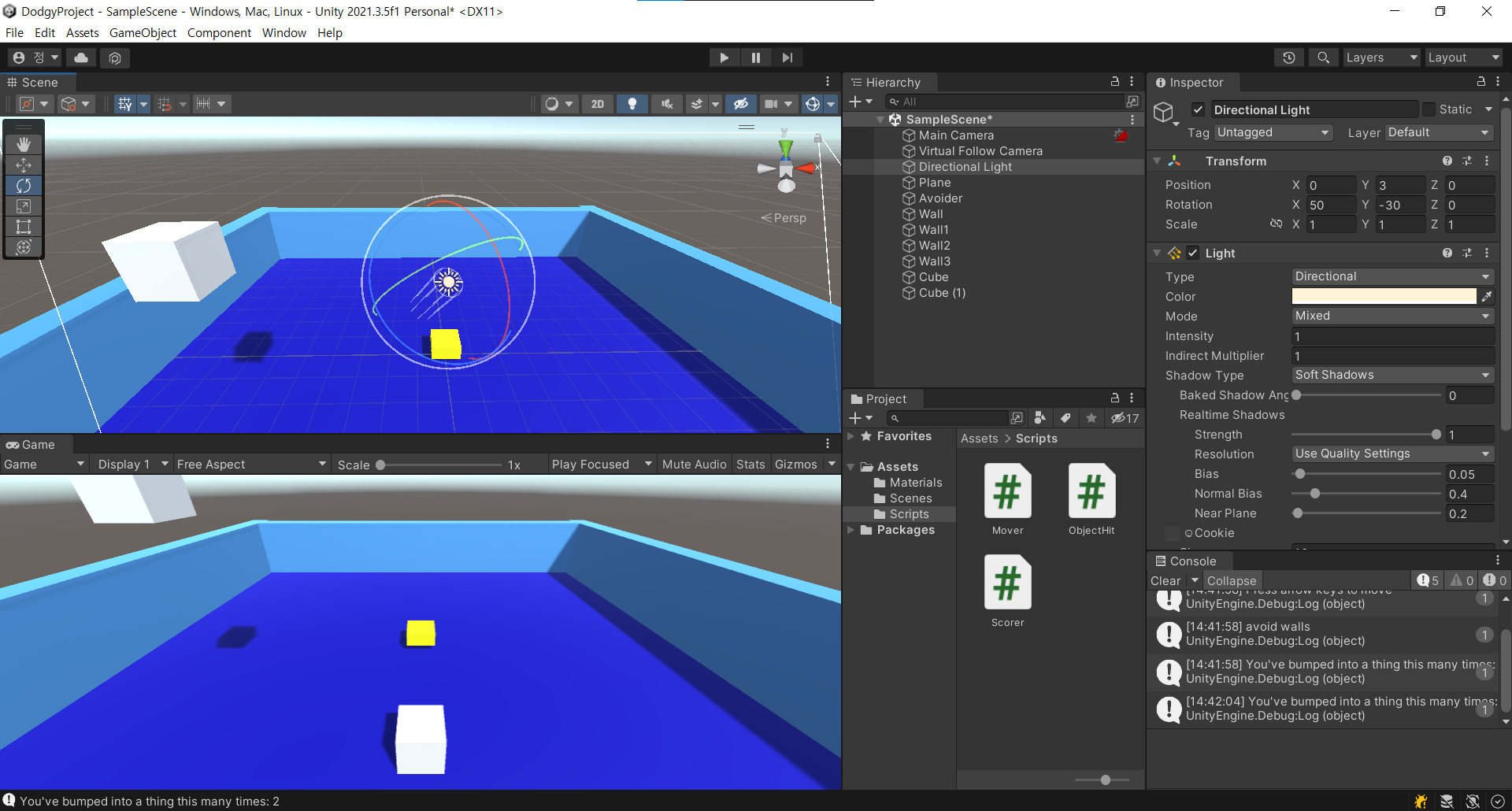Adjust shadow Strength slider
This screenshot has height=811, width=1512.
tap(1366, 435)
